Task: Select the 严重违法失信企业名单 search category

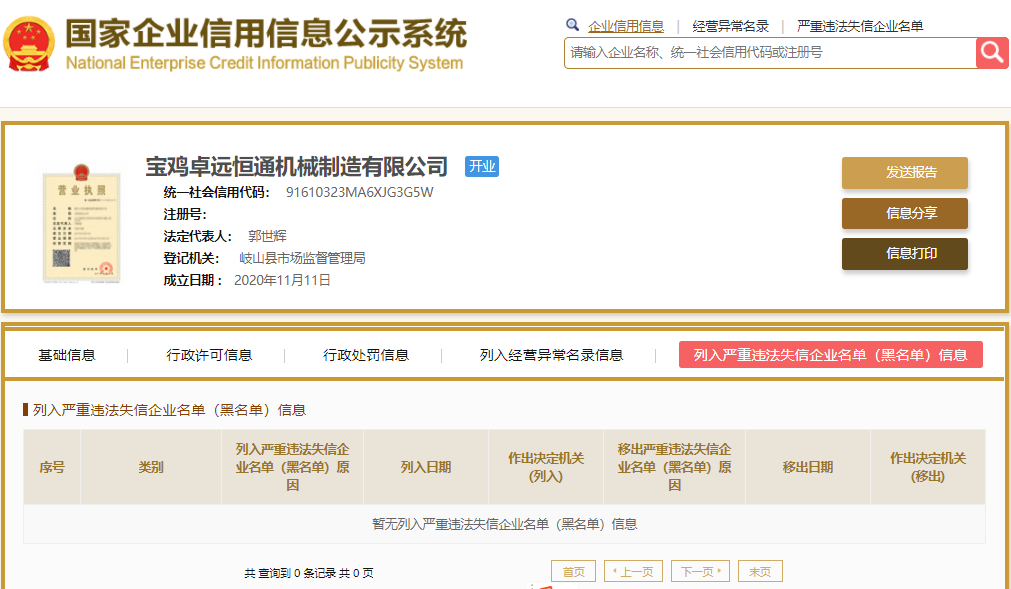Action: pyautogui.click(x=860, y=26)
